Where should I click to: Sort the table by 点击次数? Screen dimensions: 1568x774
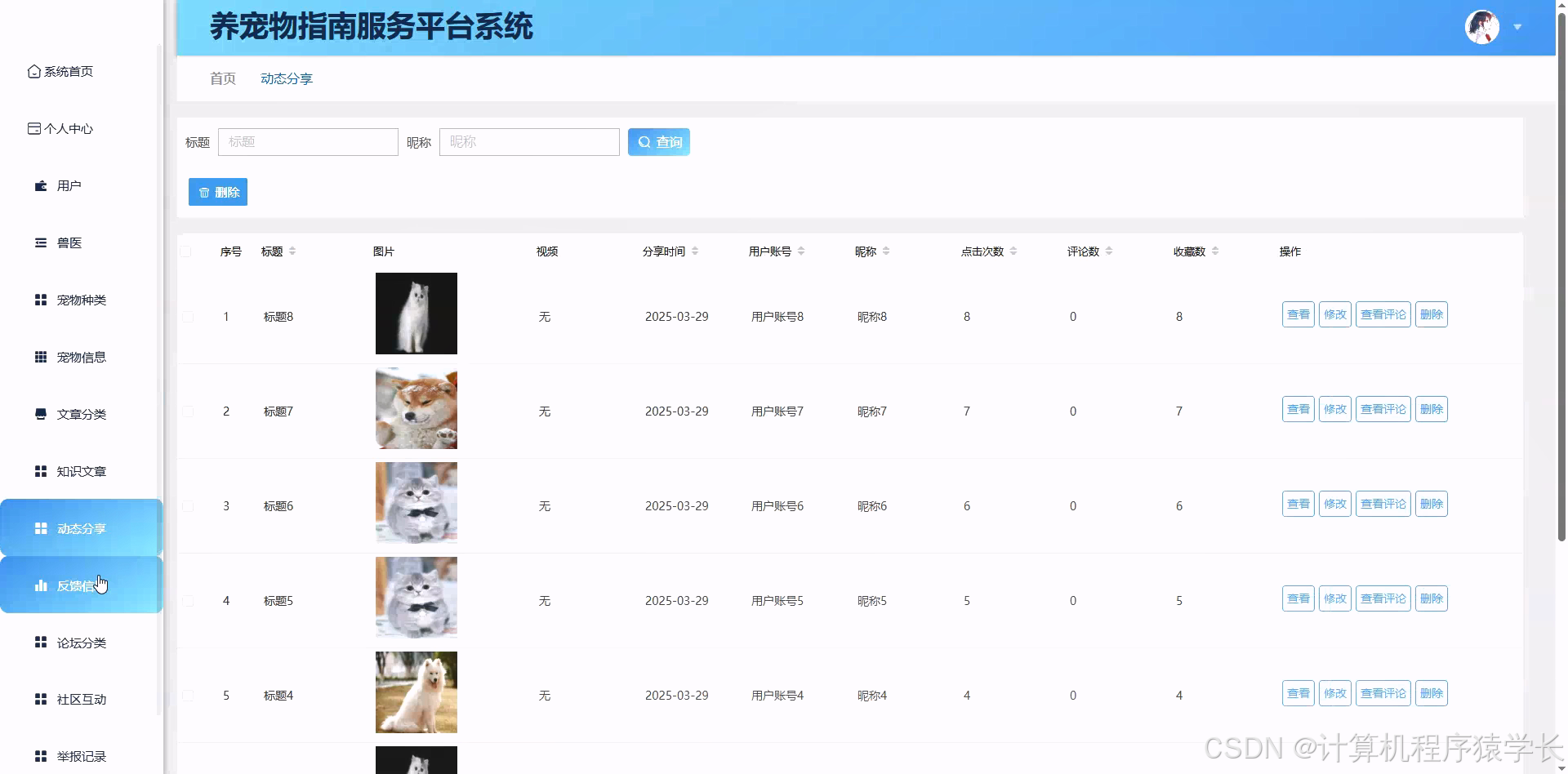tap(1013, 251)
